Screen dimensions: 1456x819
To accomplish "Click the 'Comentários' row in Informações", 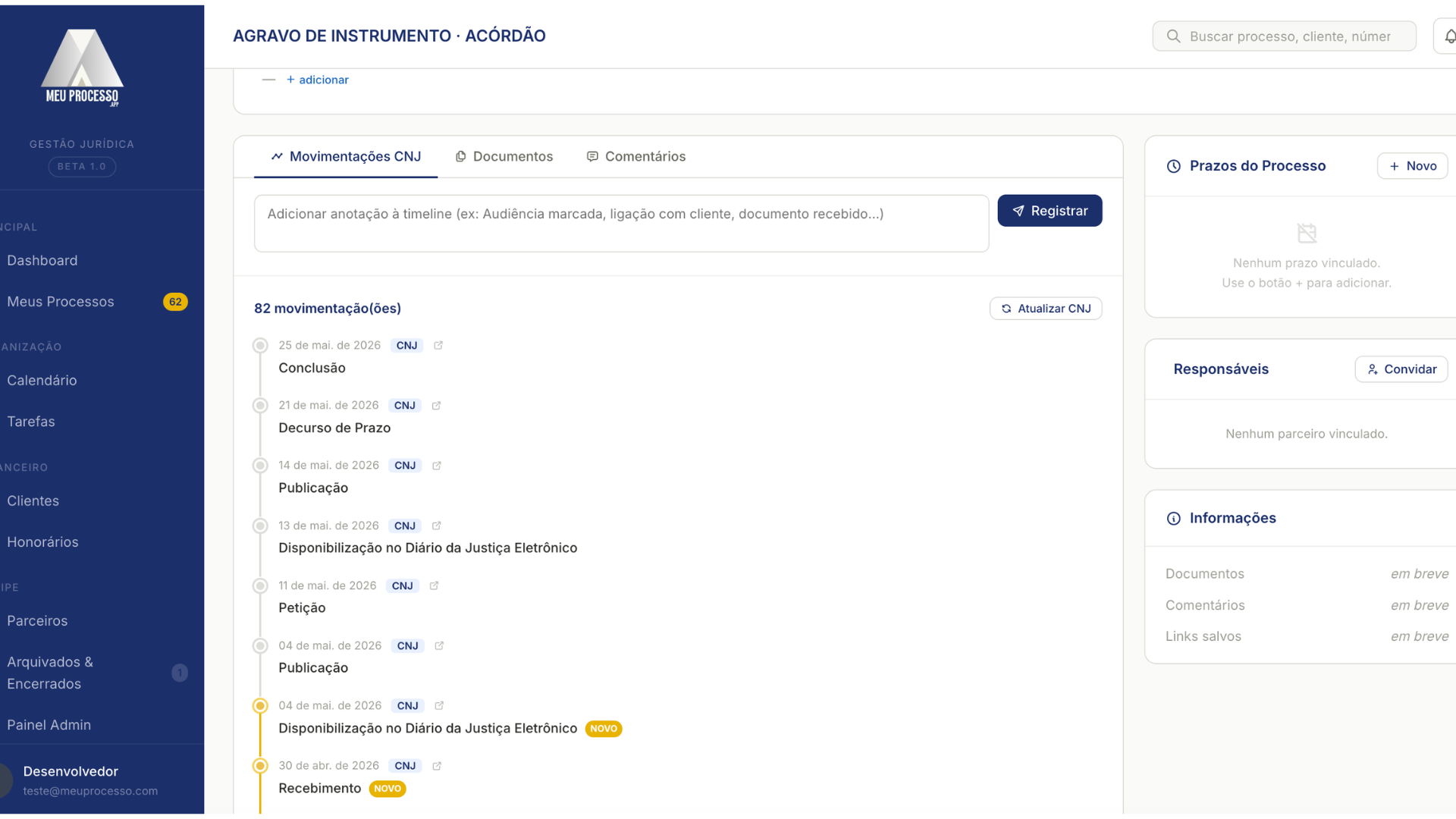I will click(1307, 605).
